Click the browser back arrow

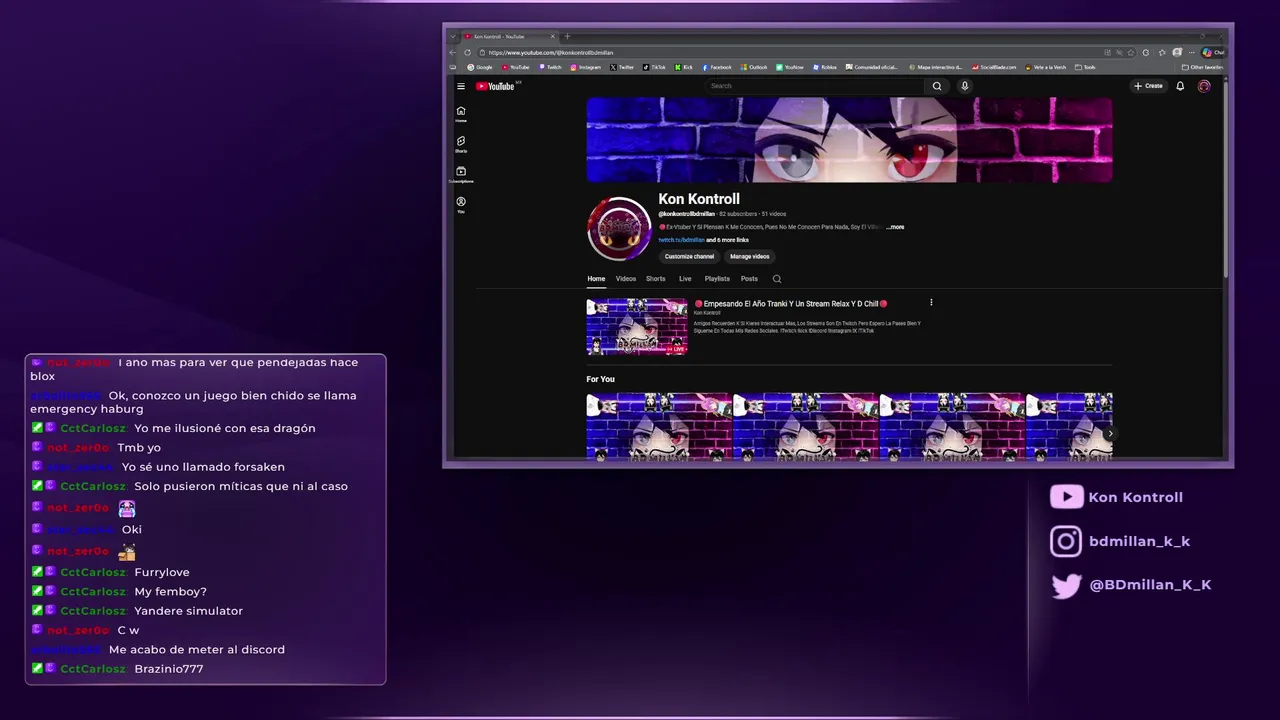click(452, 52)
